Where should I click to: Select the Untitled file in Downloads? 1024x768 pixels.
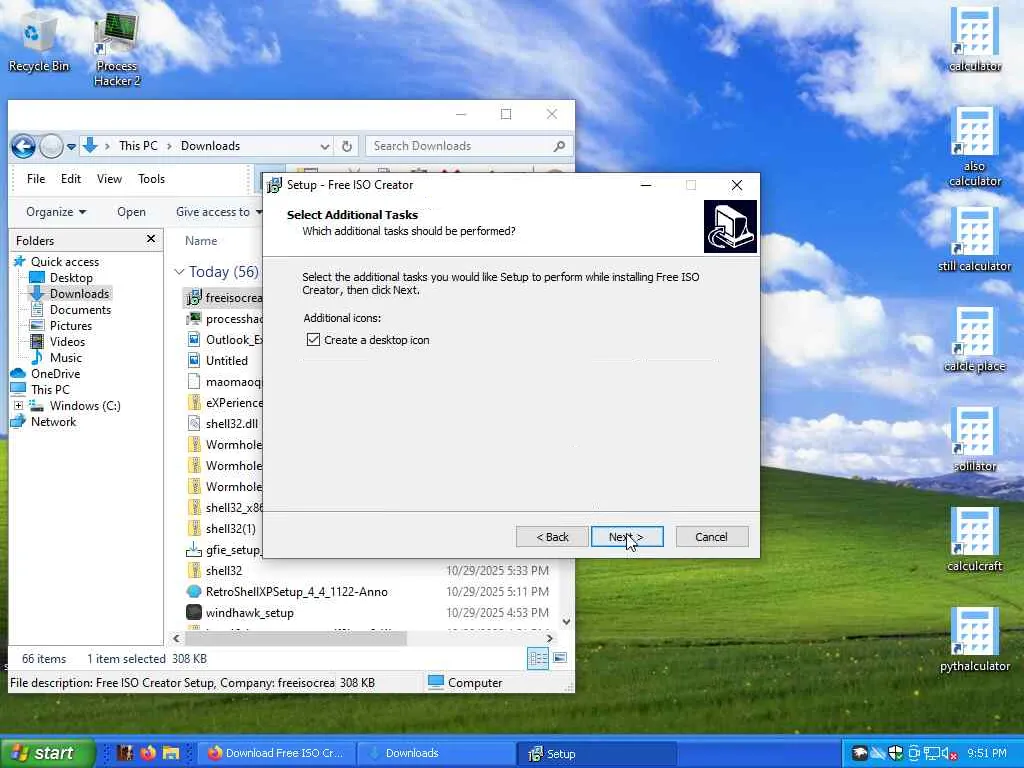[227, 360]
